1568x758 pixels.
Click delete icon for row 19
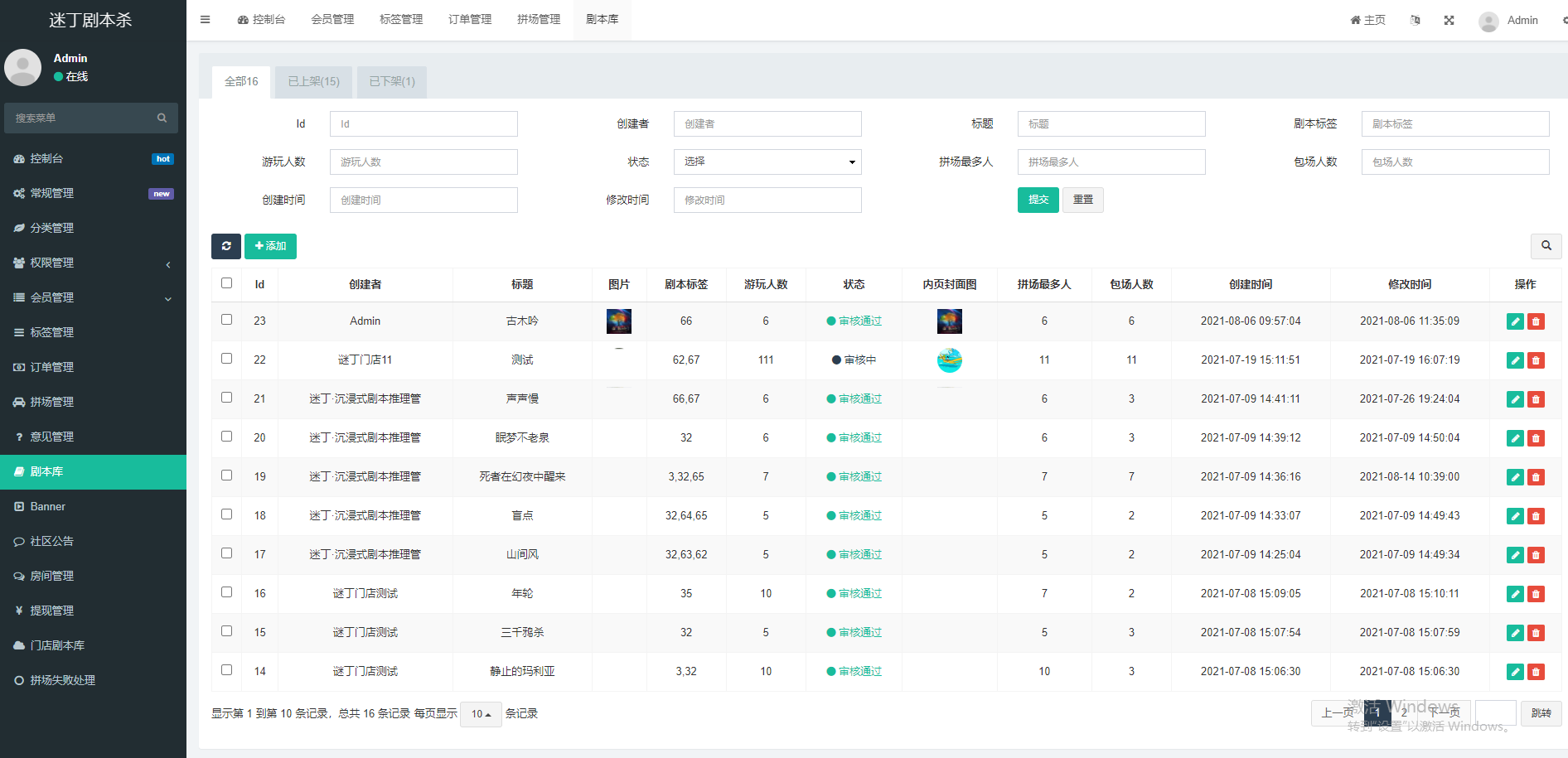[1536, 477]
